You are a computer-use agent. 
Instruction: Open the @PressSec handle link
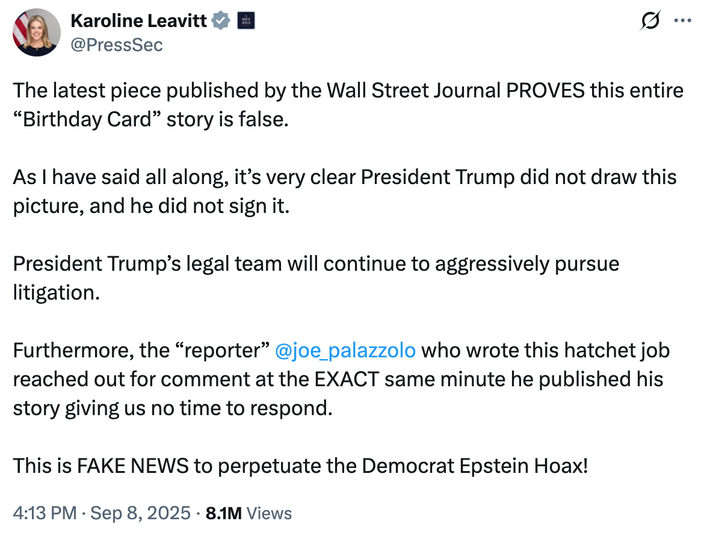point(116,45)
